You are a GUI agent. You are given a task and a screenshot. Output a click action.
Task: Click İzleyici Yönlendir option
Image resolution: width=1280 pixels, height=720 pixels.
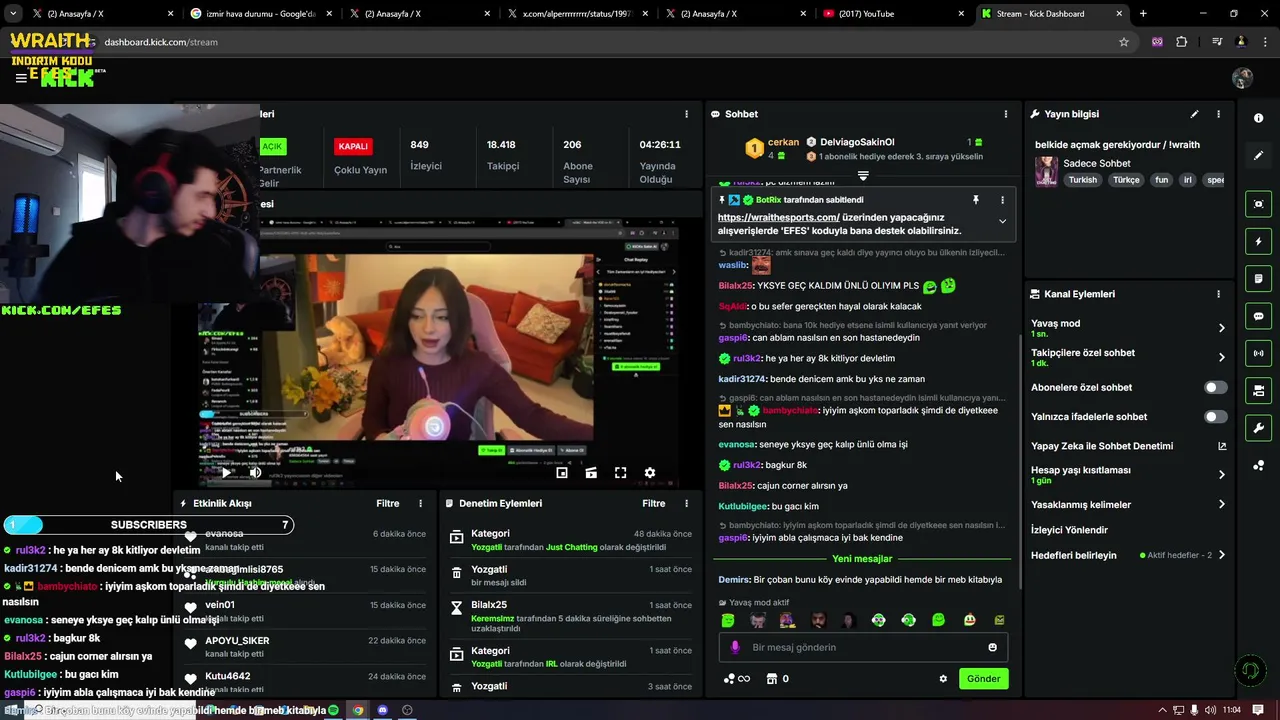point(1070,530)
